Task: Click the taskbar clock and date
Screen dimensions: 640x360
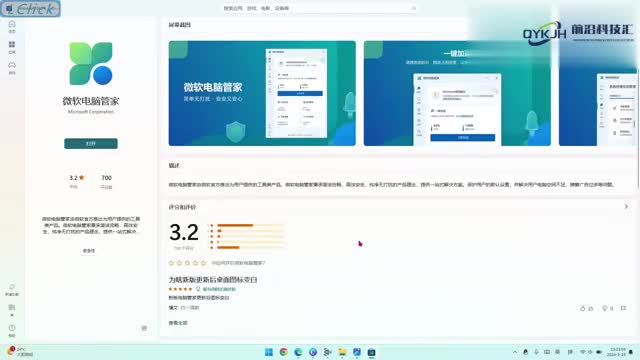Action: coord(616,352)
